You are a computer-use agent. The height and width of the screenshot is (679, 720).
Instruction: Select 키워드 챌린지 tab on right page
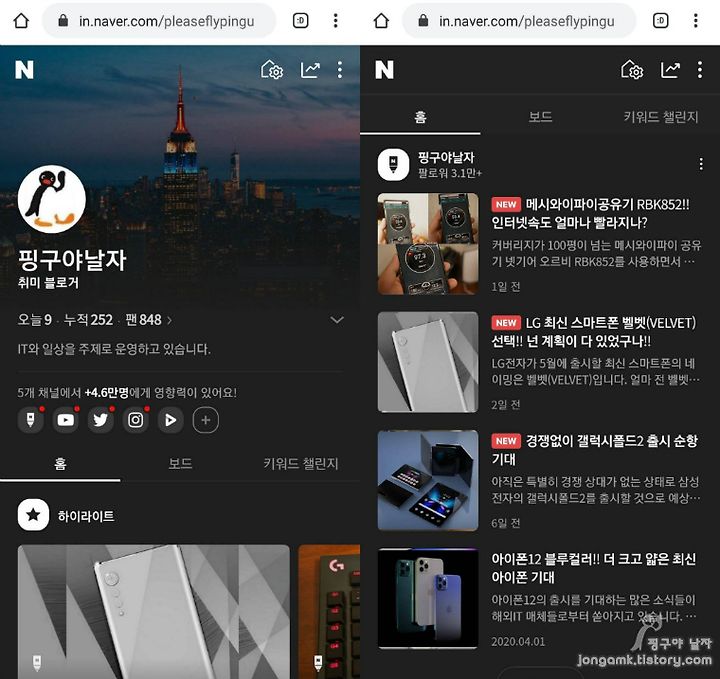661,118
